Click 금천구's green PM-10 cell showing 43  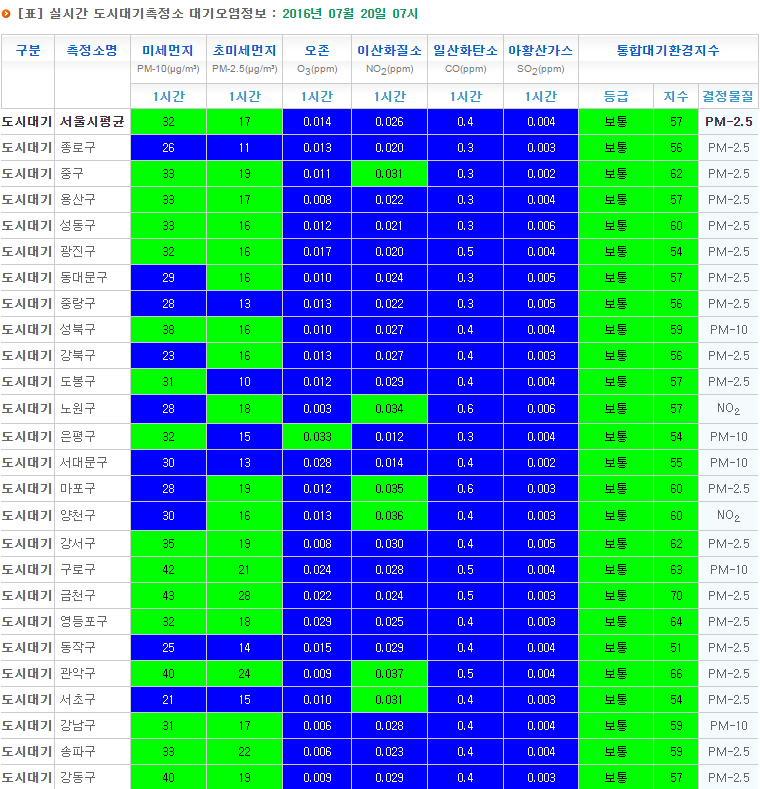click(168, 595)
